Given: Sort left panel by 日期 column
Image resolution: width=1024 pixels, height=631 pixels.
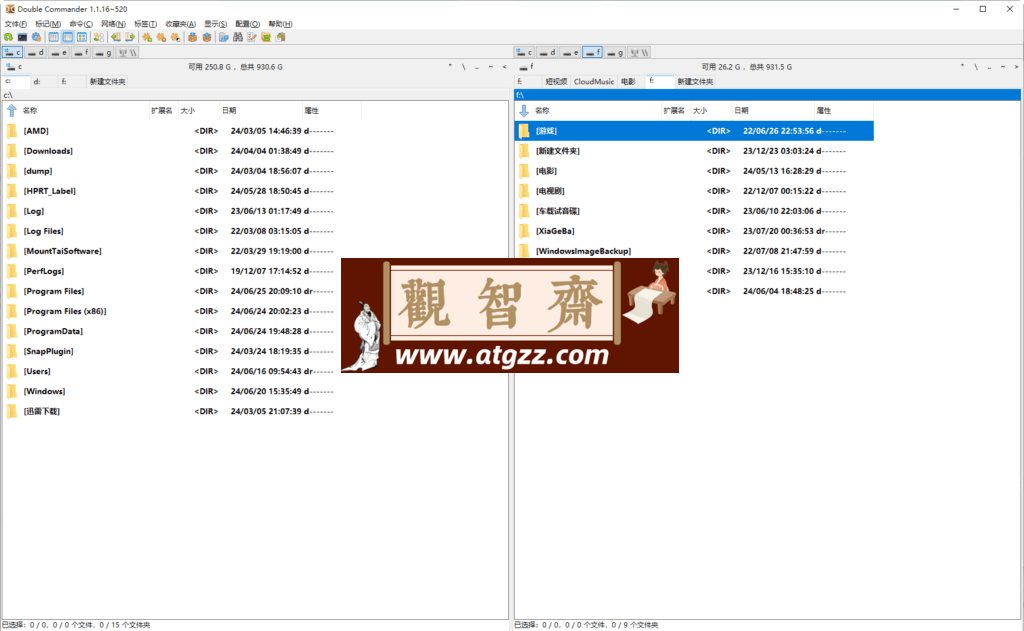Looking at the screenshot, I should 261,110.
